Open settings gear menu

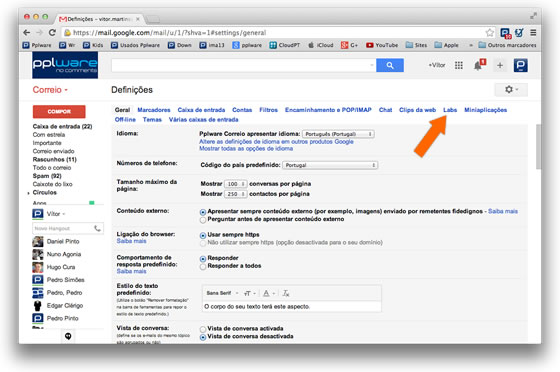(x=511, y=90)
